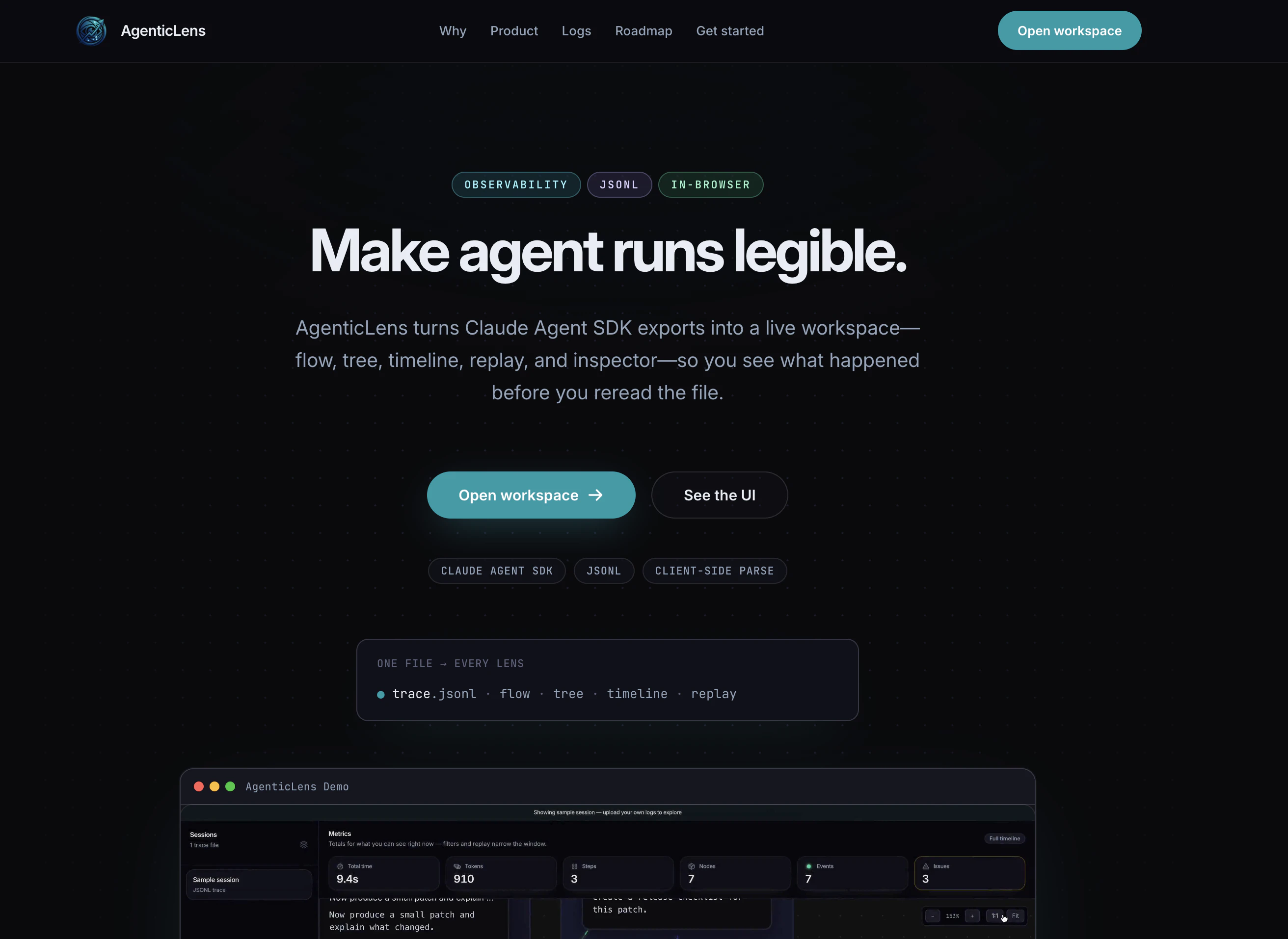Select the grid icon on the Steps card
Viewport: 1288px width, 939px height.
575,867
